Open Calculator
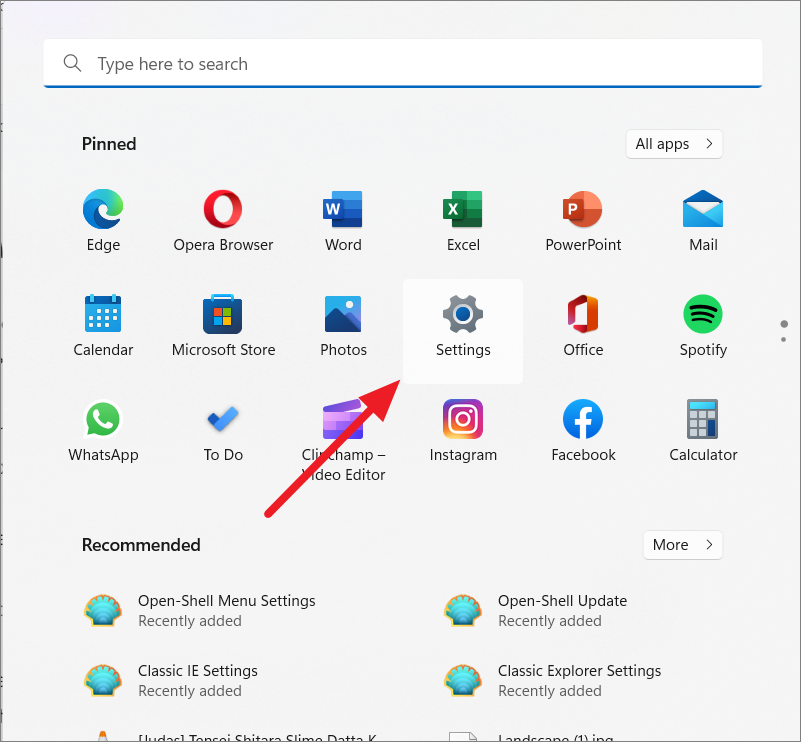 coord(703,432)
